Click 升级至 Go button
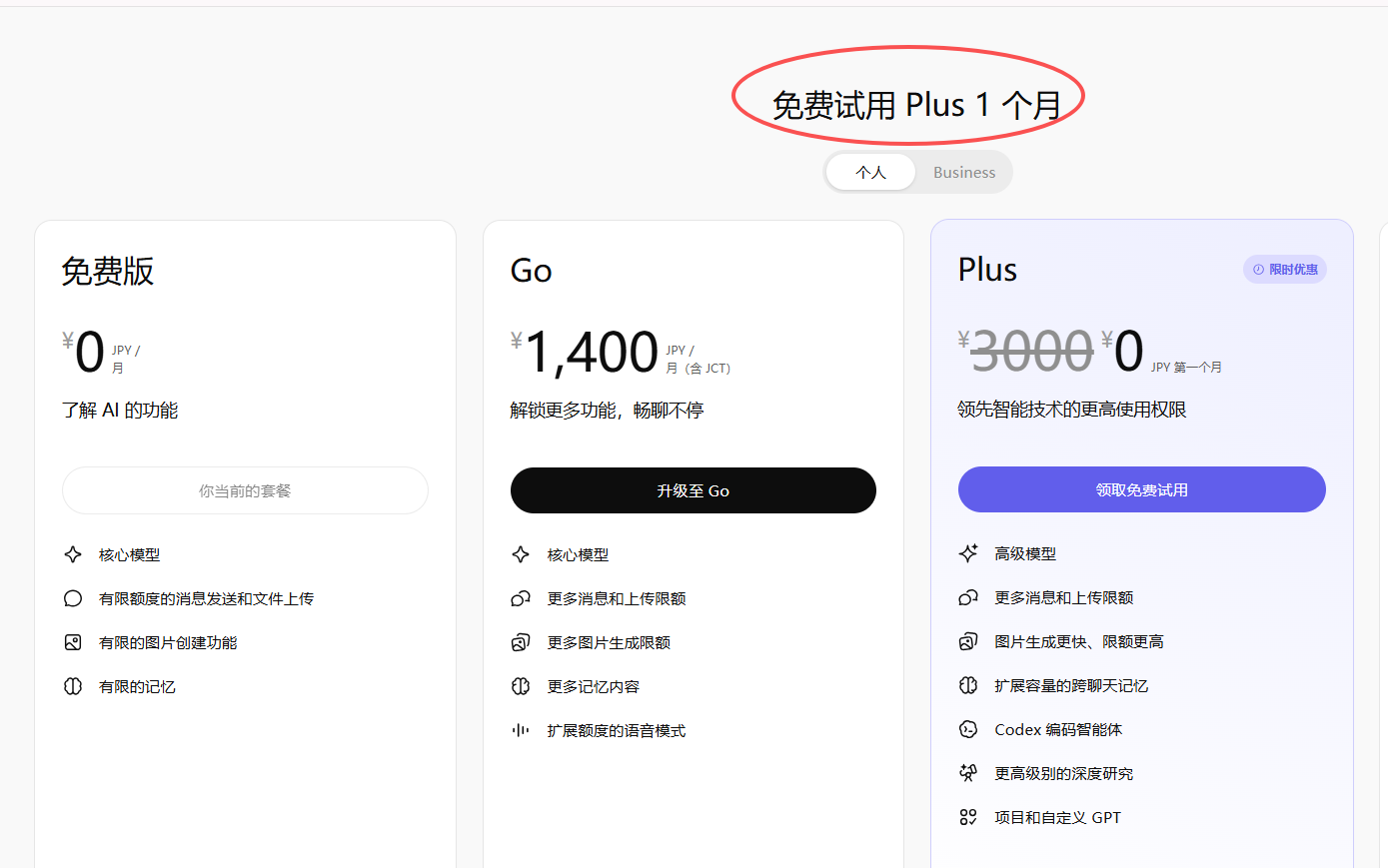Viewport: 1388px width, 868px height. point(694,490)
